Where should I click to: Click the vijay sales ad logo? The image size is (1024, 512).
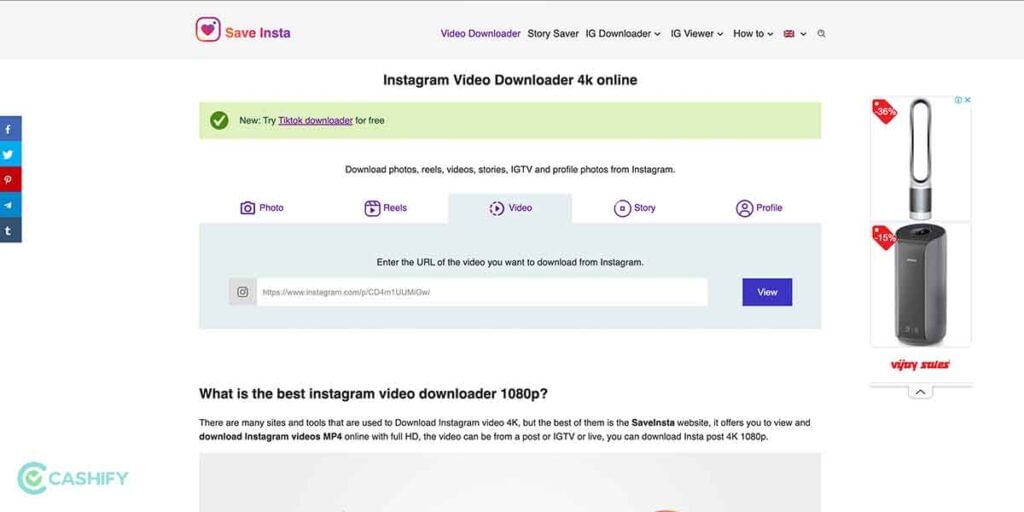point(920,364)
